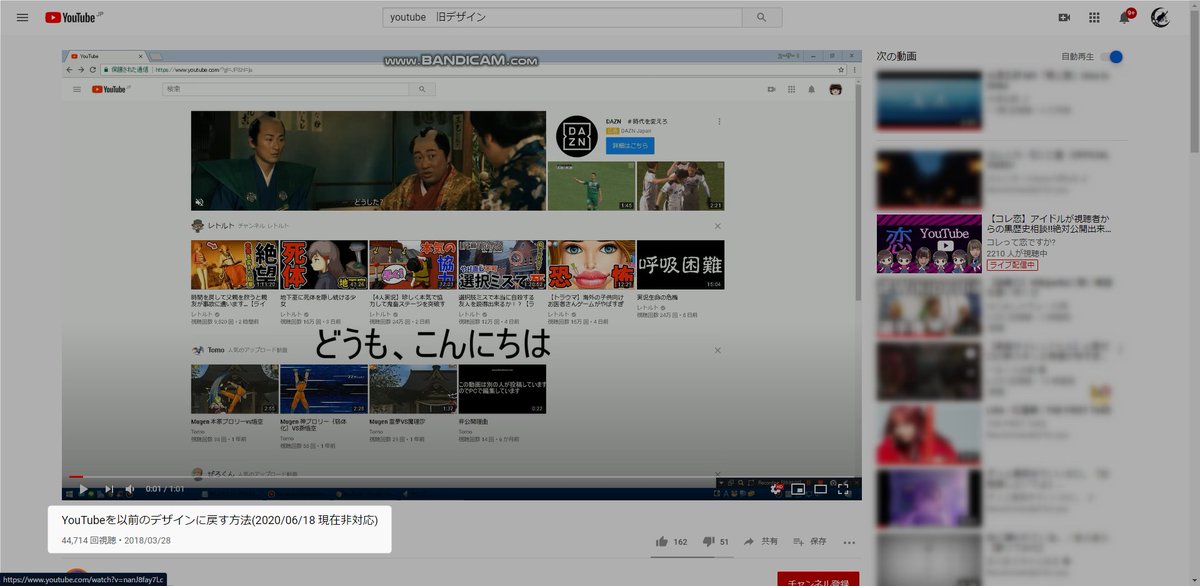Click the 次の動画 heading
This screenshot has height=586, width=1200.
896,56
